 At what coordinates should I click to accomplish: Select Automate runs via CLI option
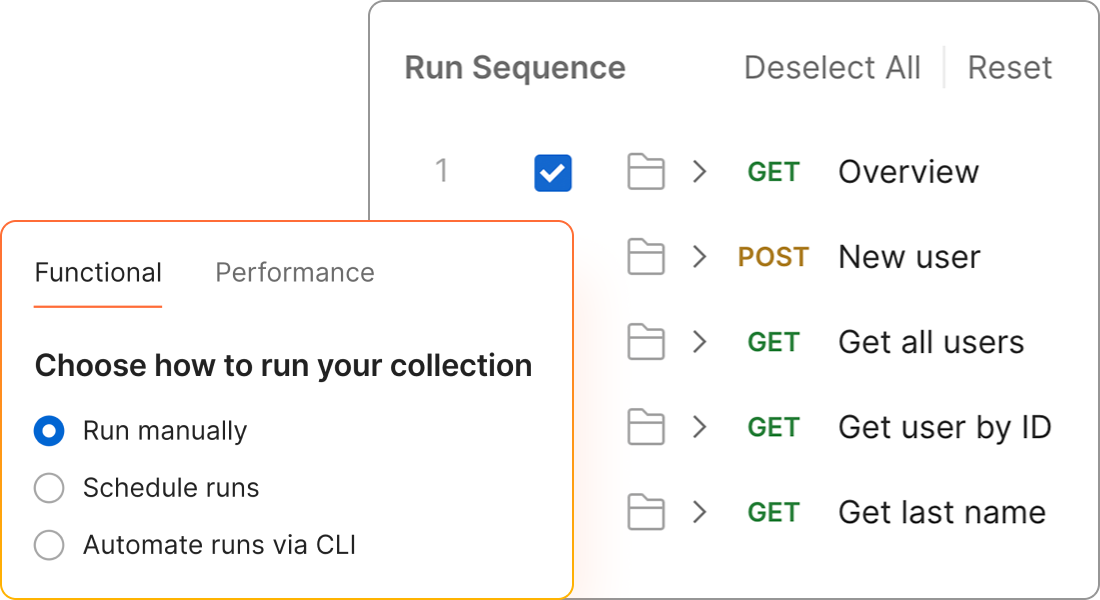tap(49, 545)
